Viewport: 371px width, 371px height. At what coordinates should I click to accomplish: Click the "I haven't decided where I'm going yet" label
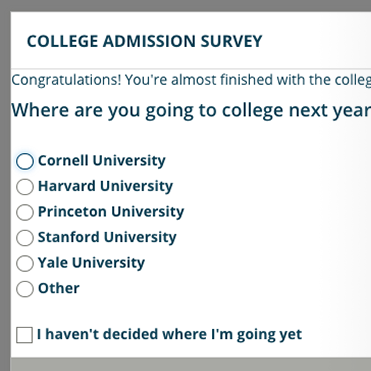coord(169,334)
